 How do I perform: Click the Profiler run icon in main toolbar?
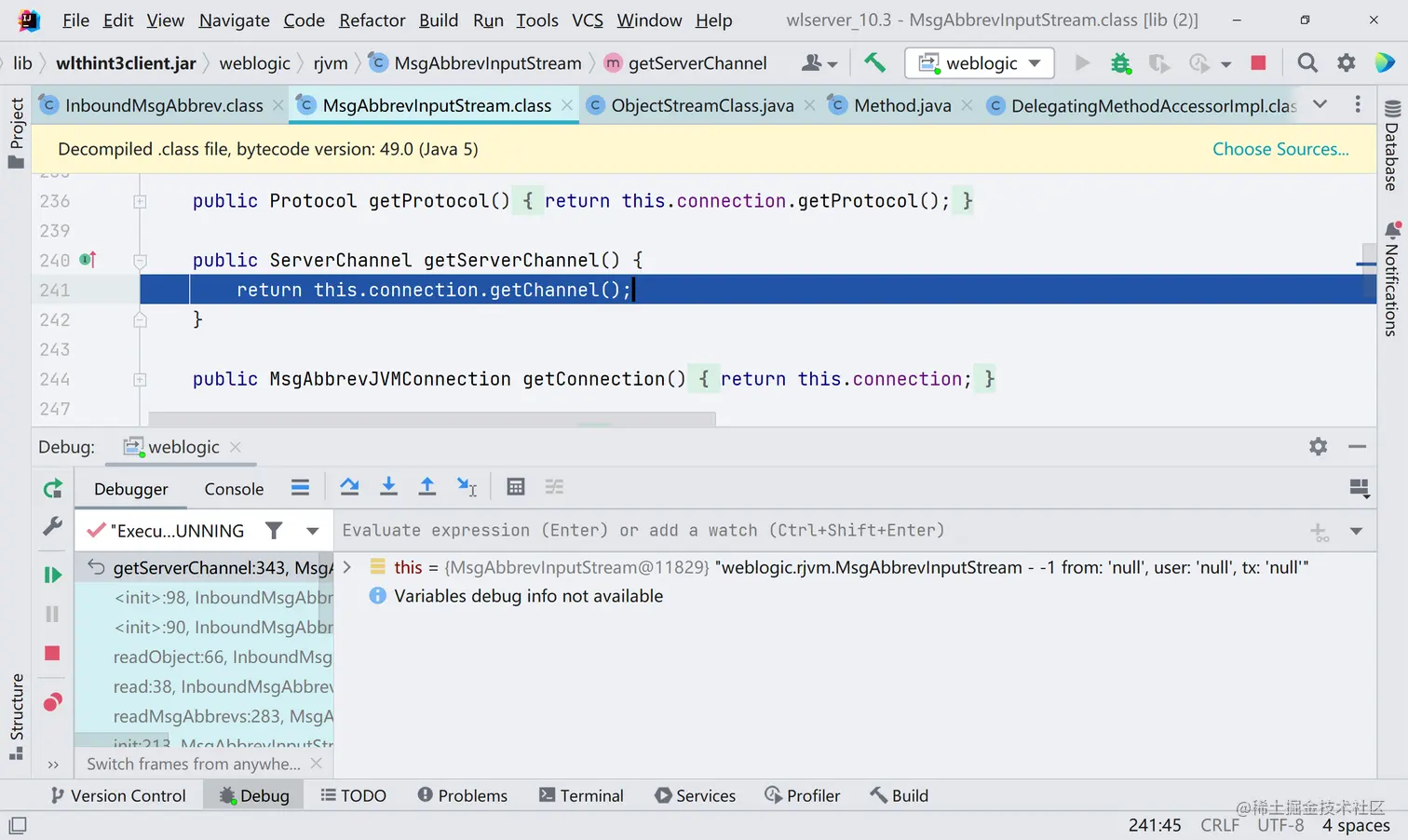(x=1198, y=62)
